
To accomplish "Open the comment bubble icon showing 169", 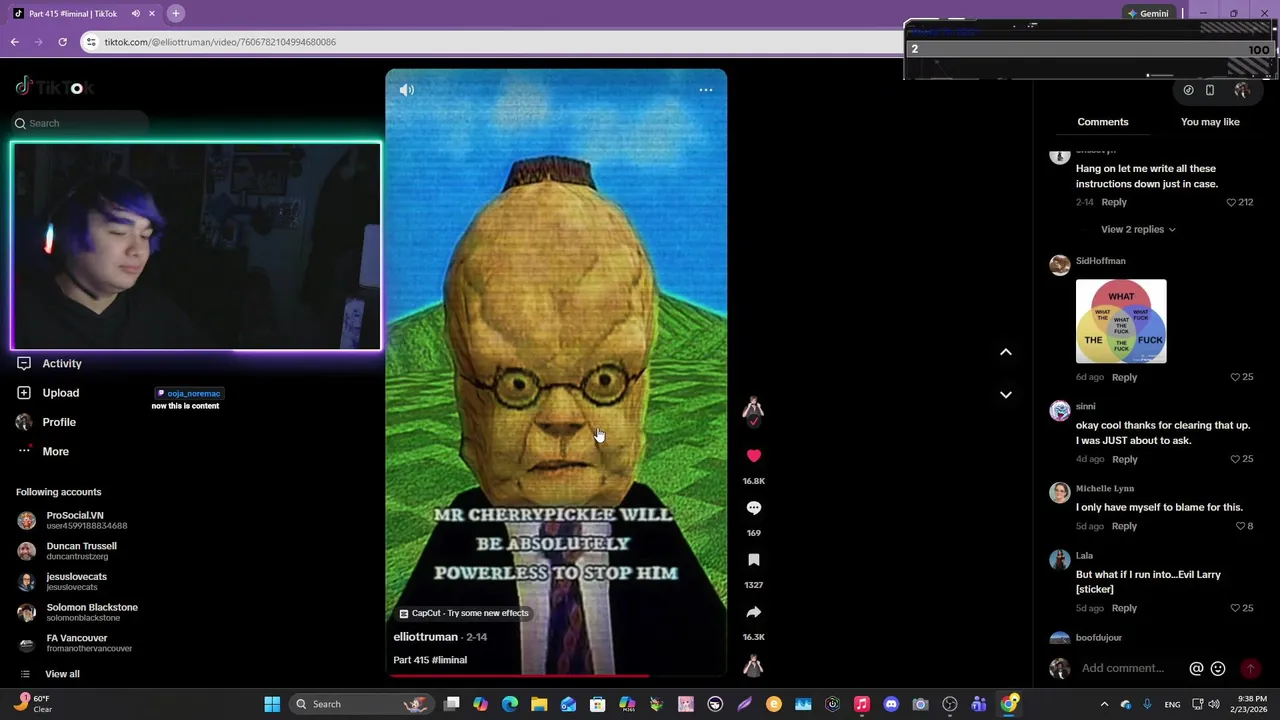I will (754, 508).
